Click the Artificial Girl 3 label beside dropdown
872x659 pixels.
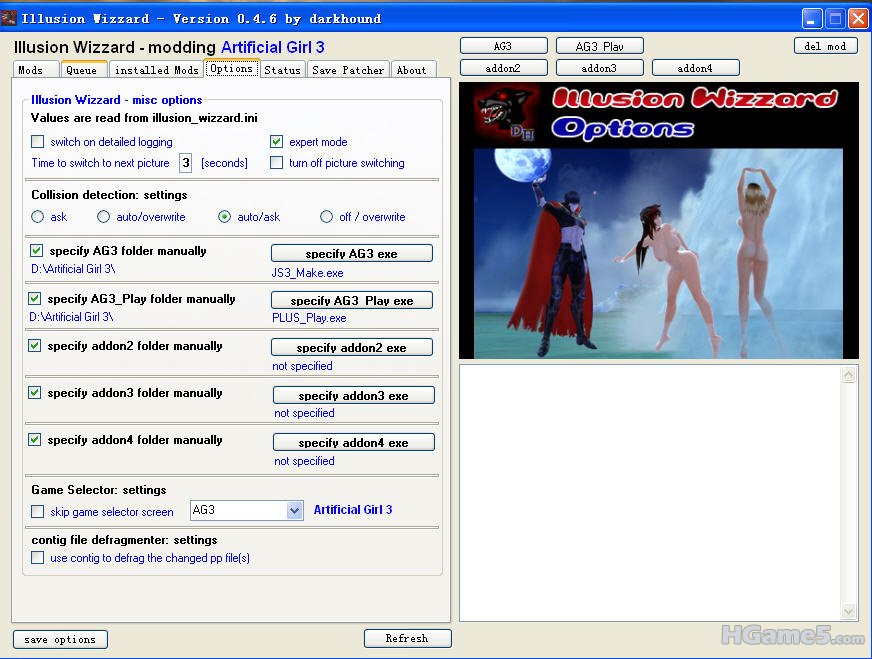[353, 509]
